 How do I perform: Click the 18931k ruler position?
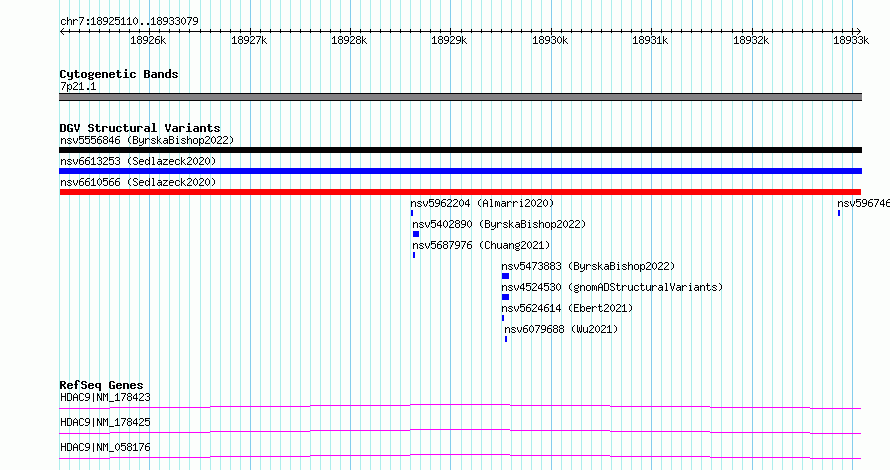click(x=650, y=40)
